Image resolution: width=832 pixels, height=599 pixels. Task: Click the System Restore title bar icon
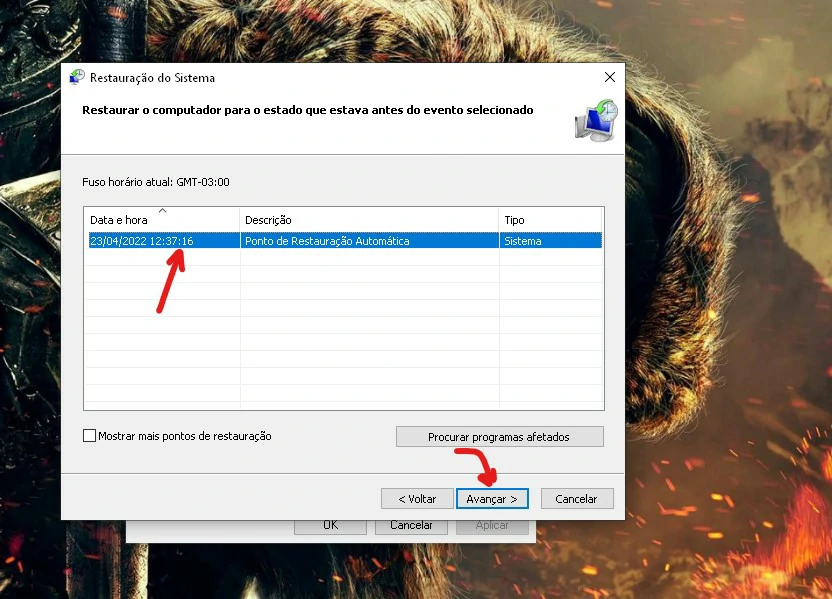77,77
